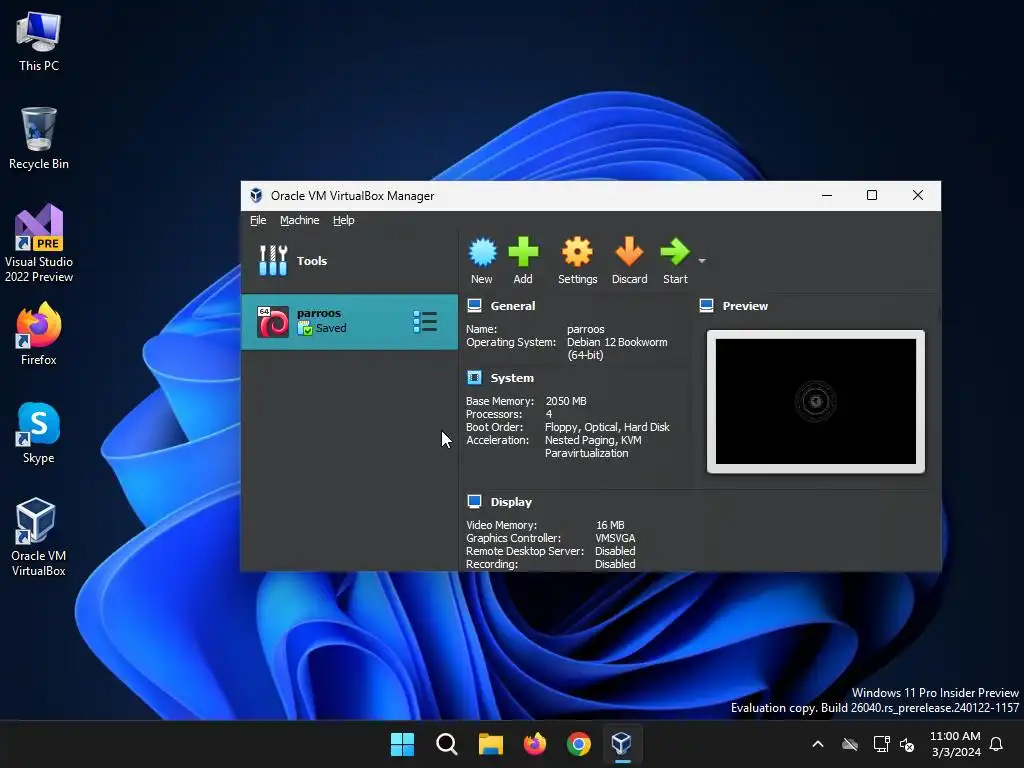
Task: Select Visual Studio 2022 Preview shortcut
Action: 39,243
